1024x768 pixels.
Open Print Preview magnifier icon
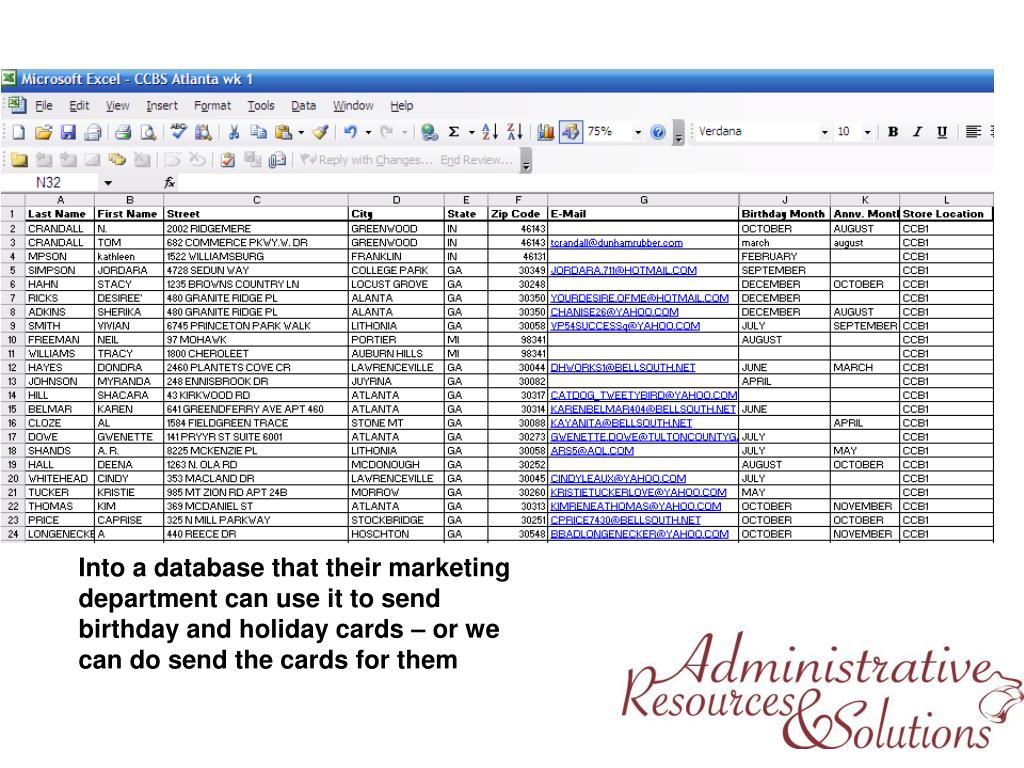click(x=148, y=133)
